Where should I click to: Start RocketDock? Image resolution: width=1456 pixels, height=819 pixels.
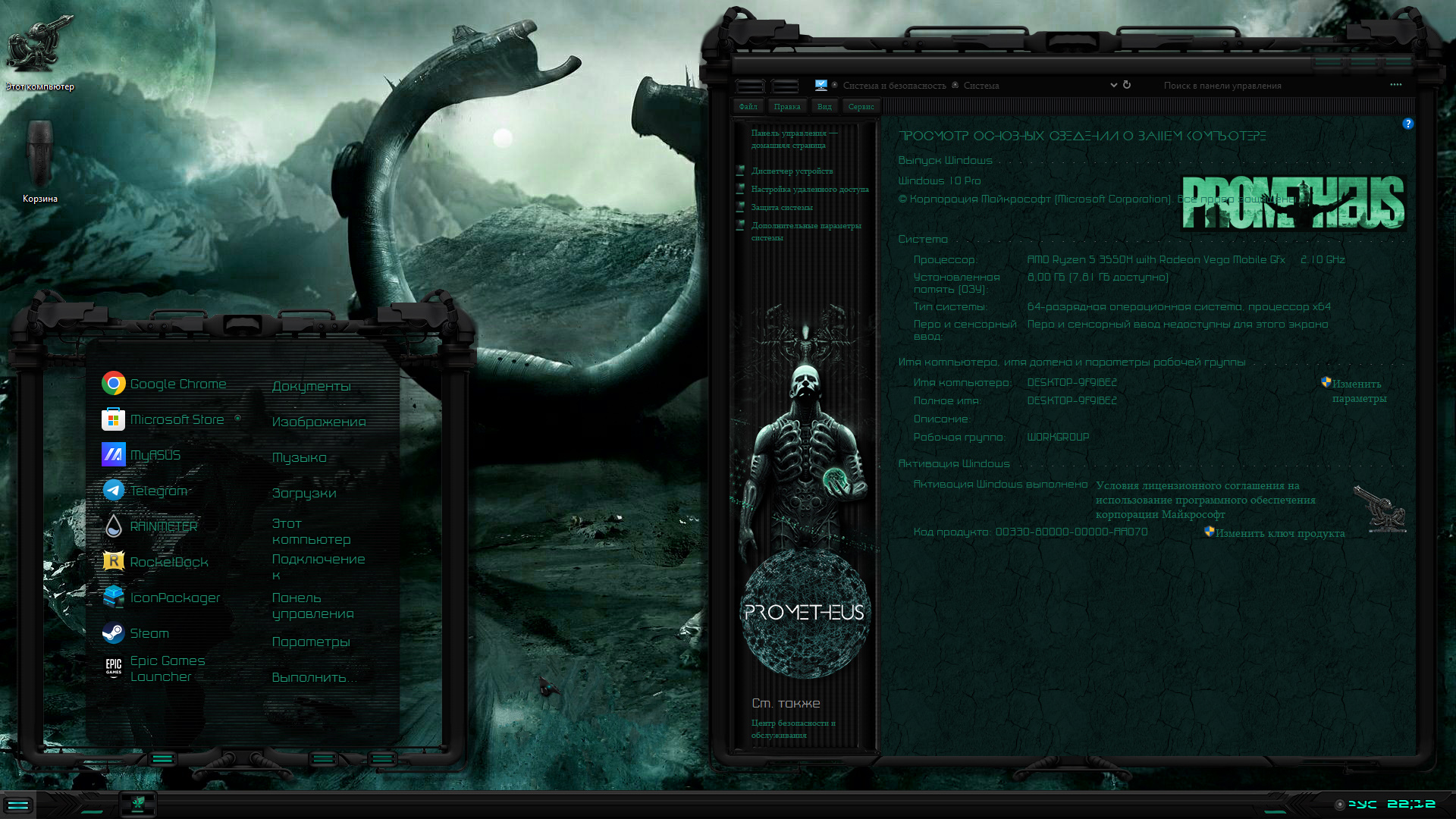point(168,561)
